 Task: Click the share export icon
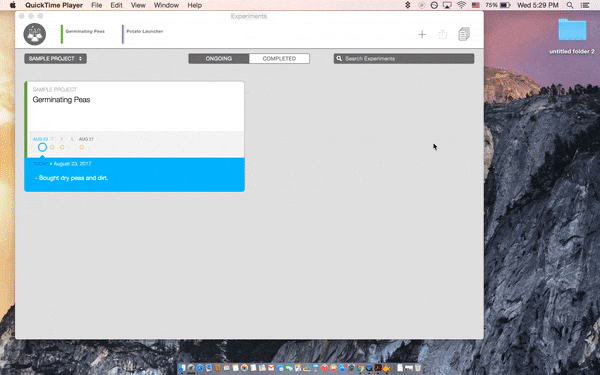[x=443, y=34]
